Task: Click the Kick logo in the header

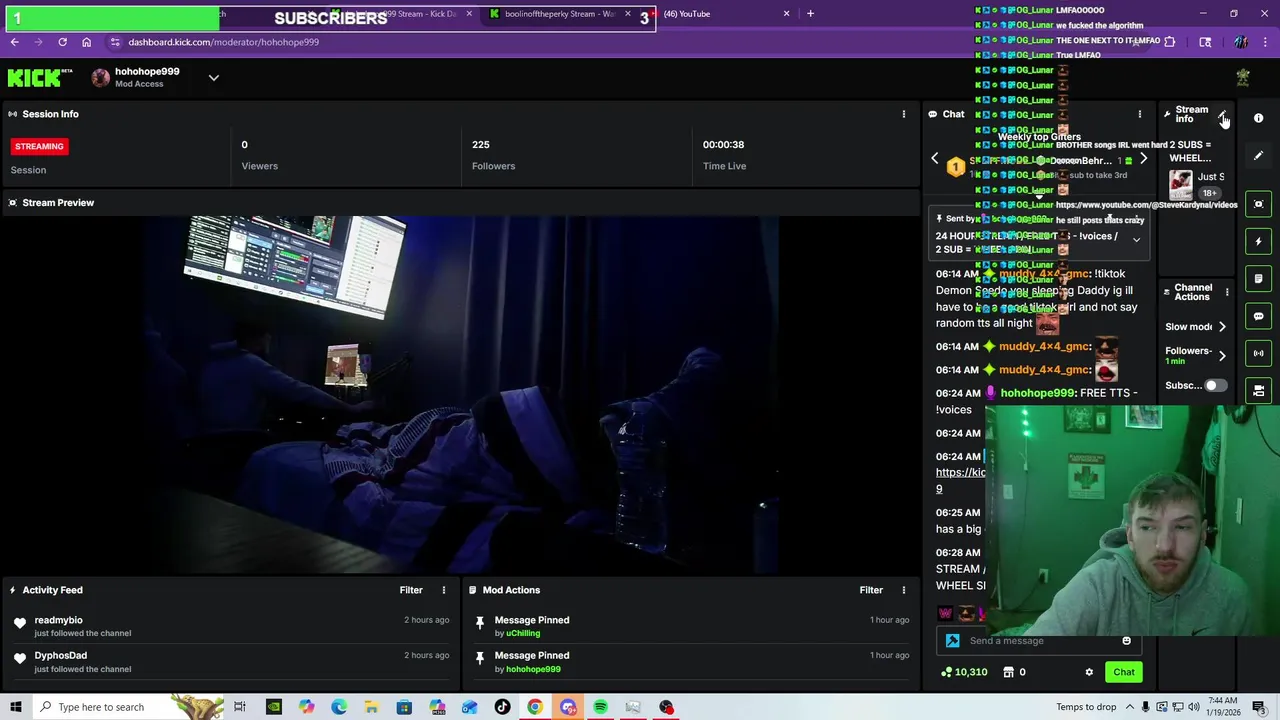Action: click(40, 78)
